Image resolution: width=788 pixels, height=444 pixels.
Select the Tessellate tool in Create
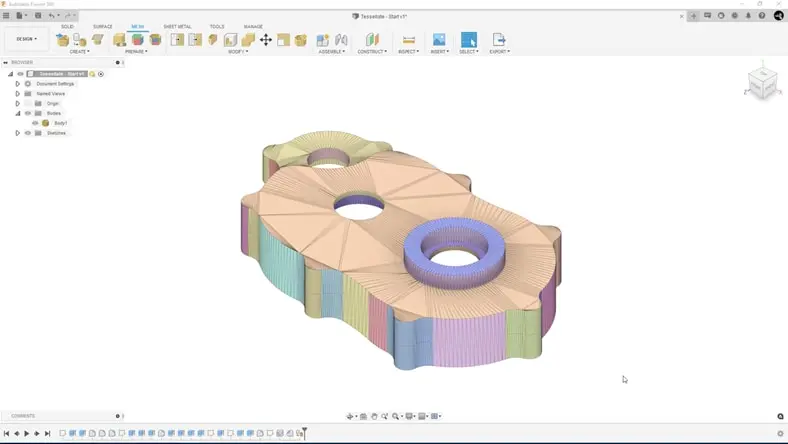click(x=80, y=39)
